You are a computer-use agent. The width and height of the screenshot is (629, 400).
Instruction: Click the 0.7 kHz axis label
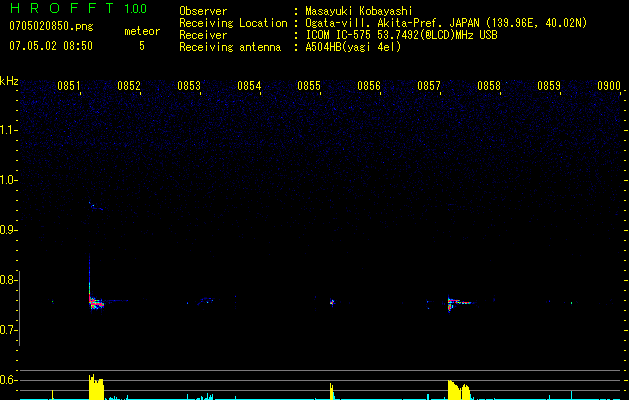coord(8,330)
